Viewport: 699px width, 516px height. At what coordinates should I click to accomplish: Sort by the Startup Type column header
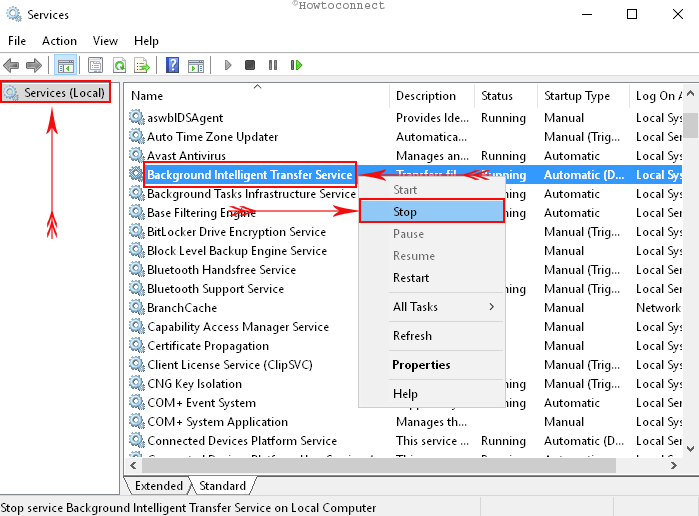tap(583, 95)
